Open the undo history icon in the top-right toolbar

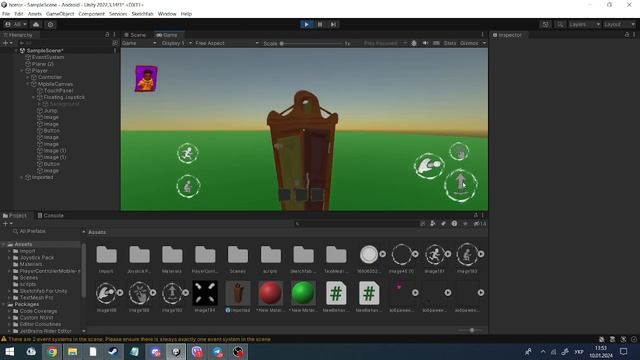[x=545, y=24]
